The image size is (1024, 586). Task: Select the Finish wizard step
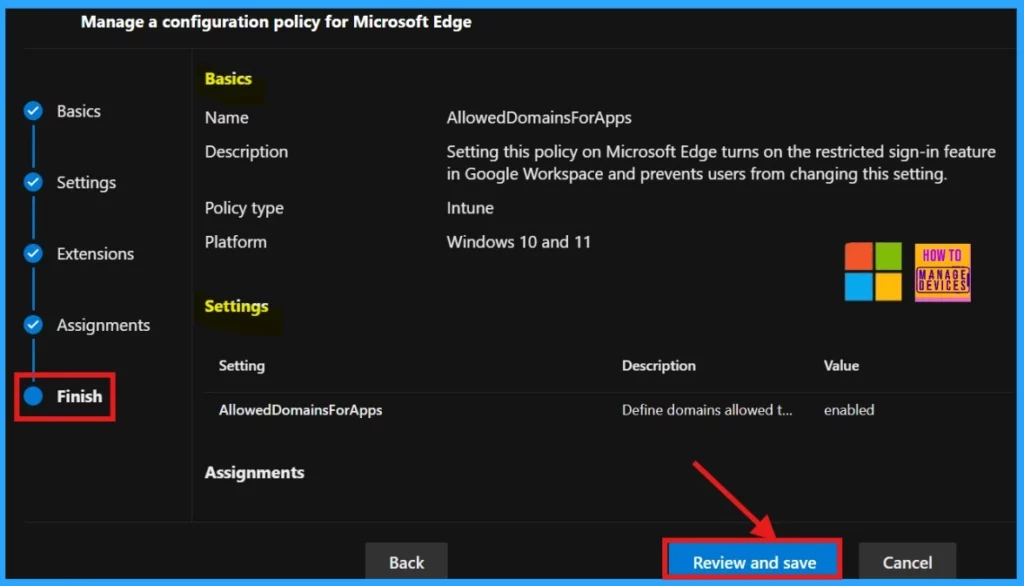(x=79, y=396)
